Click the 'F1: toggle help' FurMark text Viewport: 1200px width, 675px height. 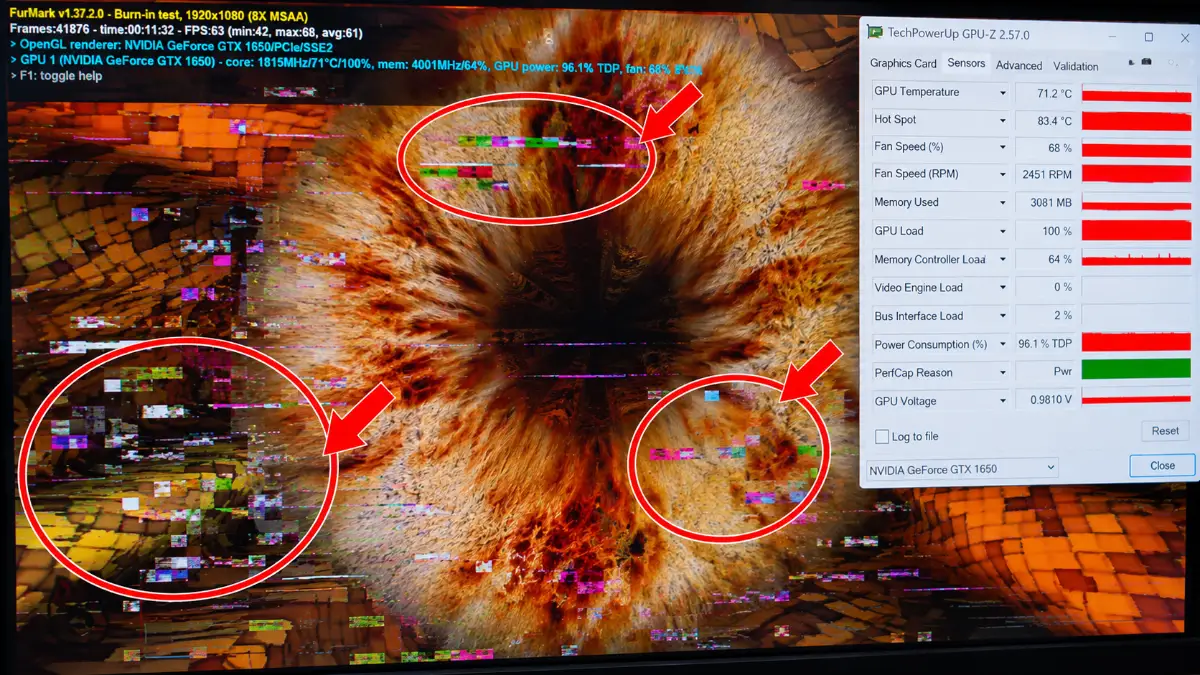(x=56, y=76)
